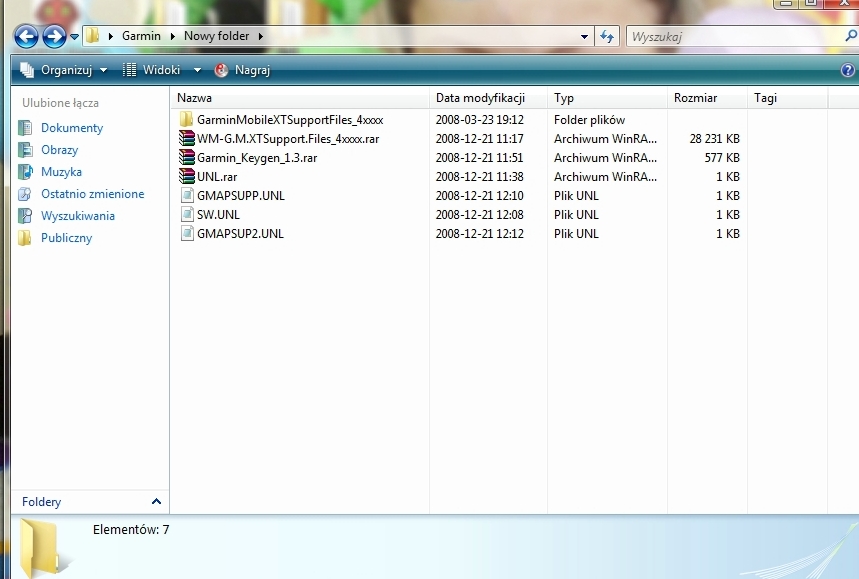859x579 pixels.
Task: Click WinRAR icon of WM-G.M.XTSupport.Files_4xxxx.rar
Action: pos(187,138)
